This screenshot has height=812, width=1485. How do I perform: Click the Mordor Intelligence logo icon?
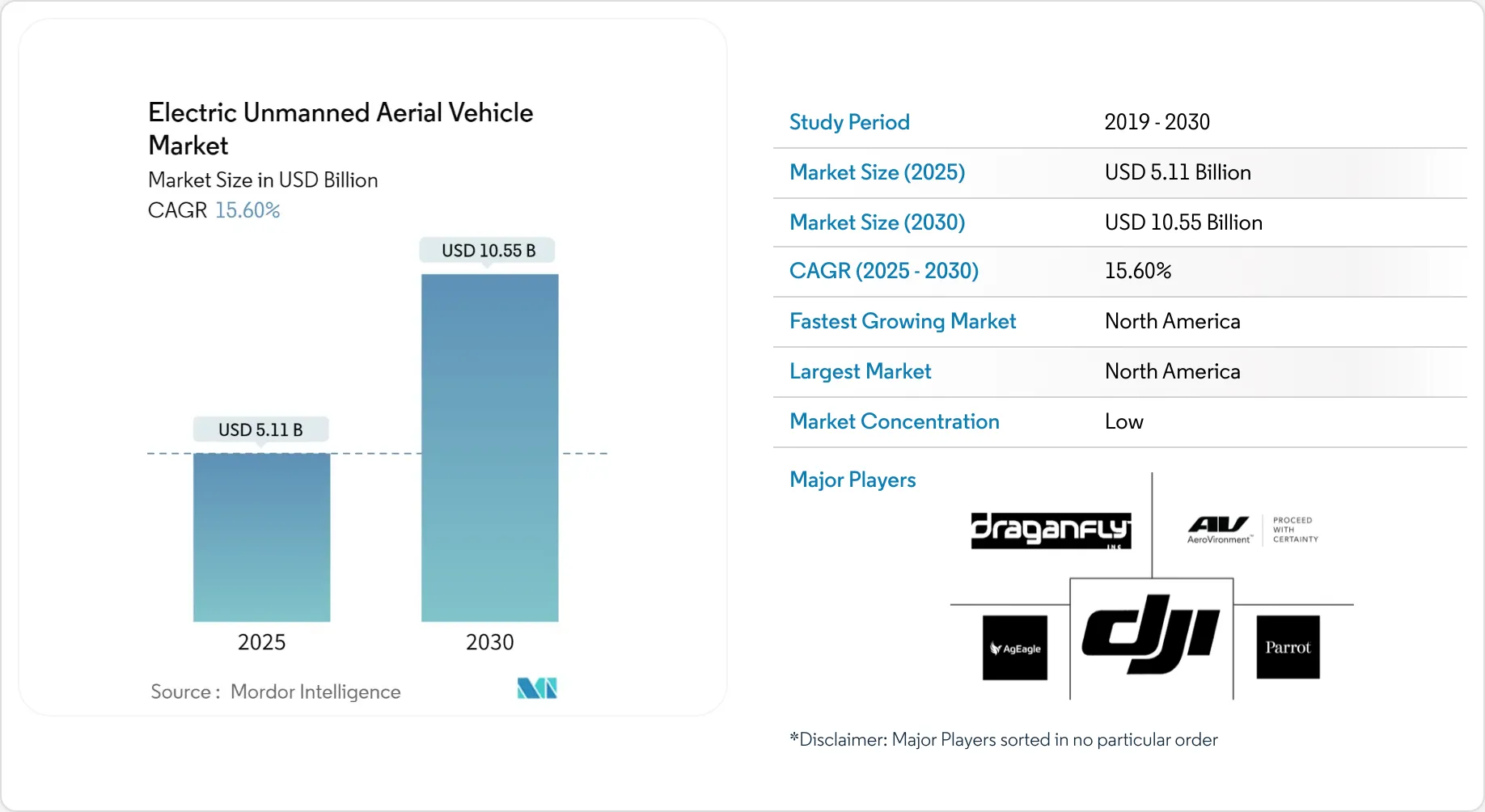click(x=537, y=688)
